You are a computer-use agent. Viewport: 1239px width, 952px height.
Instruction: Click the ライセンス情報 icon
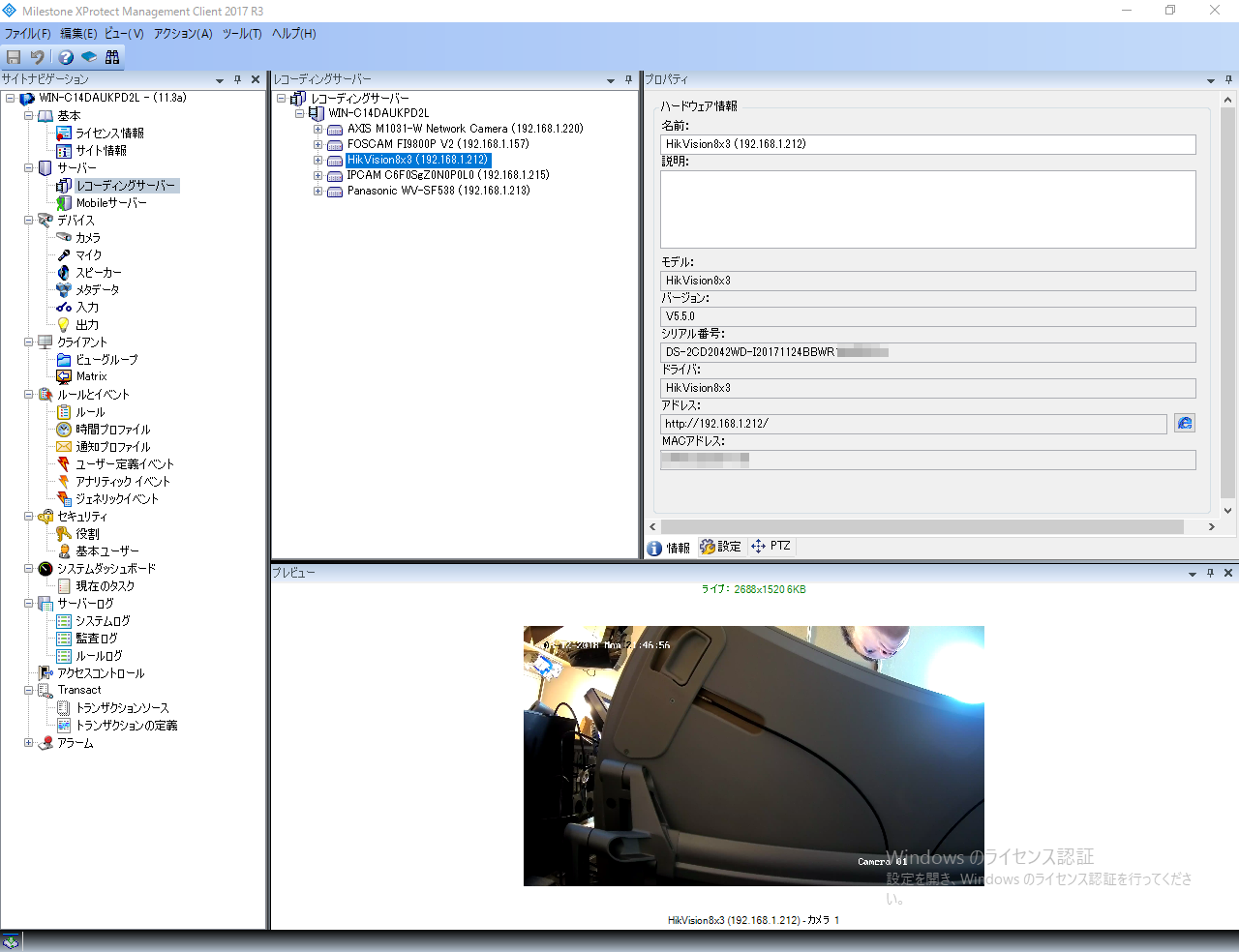(64, 133)
